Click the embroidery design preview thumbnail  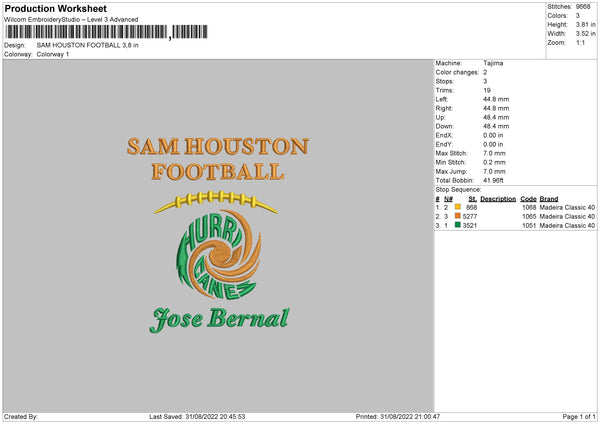click(x=218, y=236)
